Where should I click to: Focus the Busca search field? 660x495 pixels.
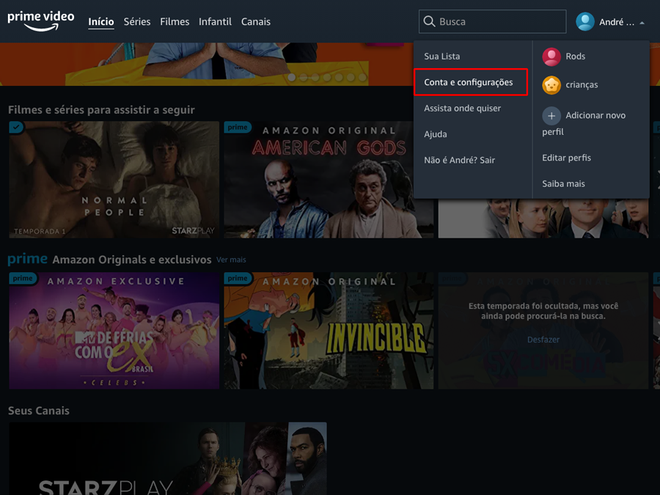pyautogui.click(x=492, y=21)
